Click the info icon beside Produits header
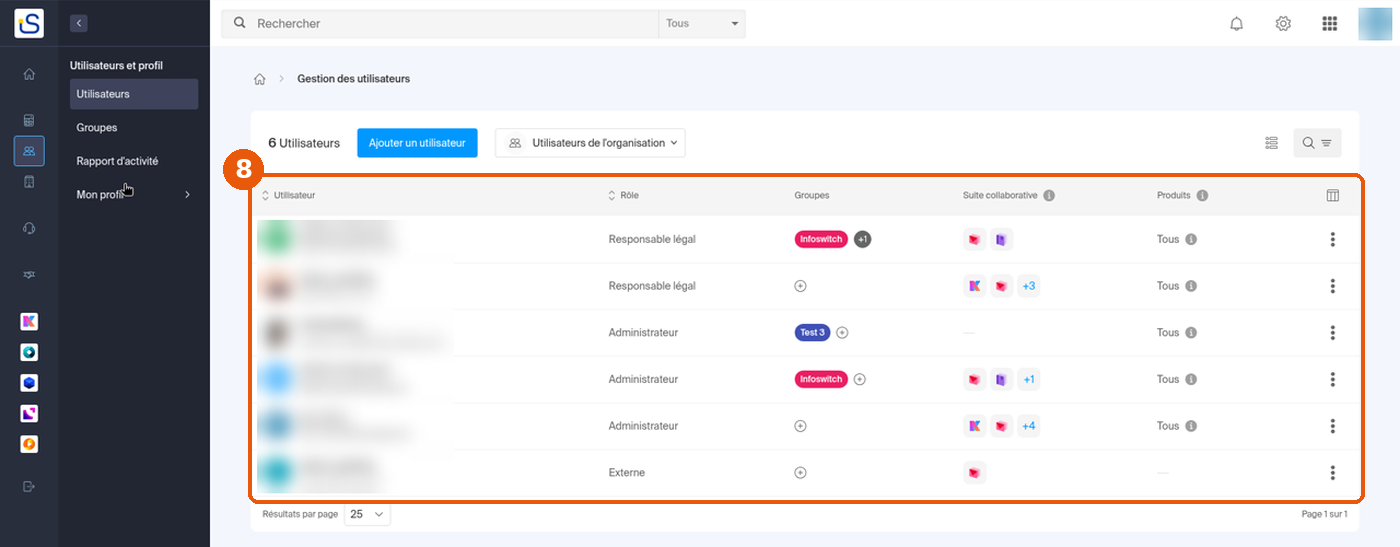 (1202, 195)
